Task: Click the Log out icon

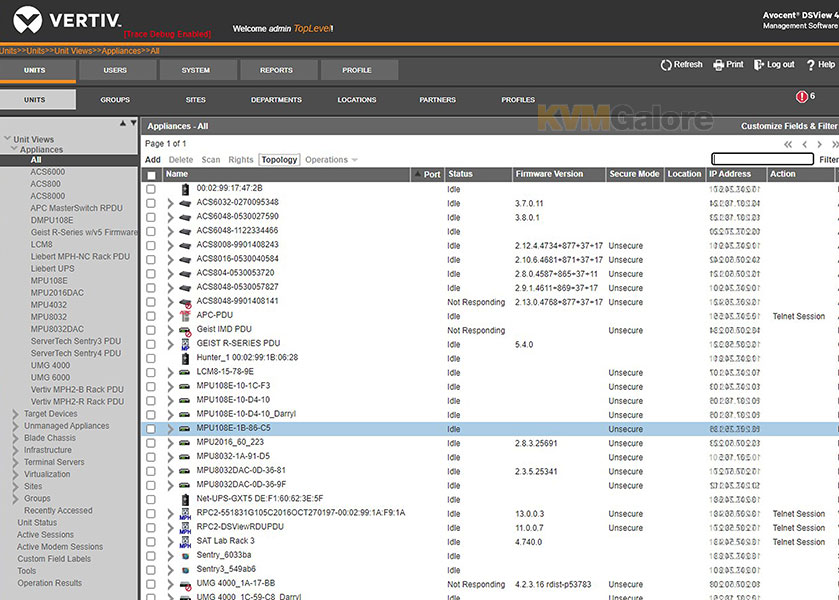Action: pos(759,65)
